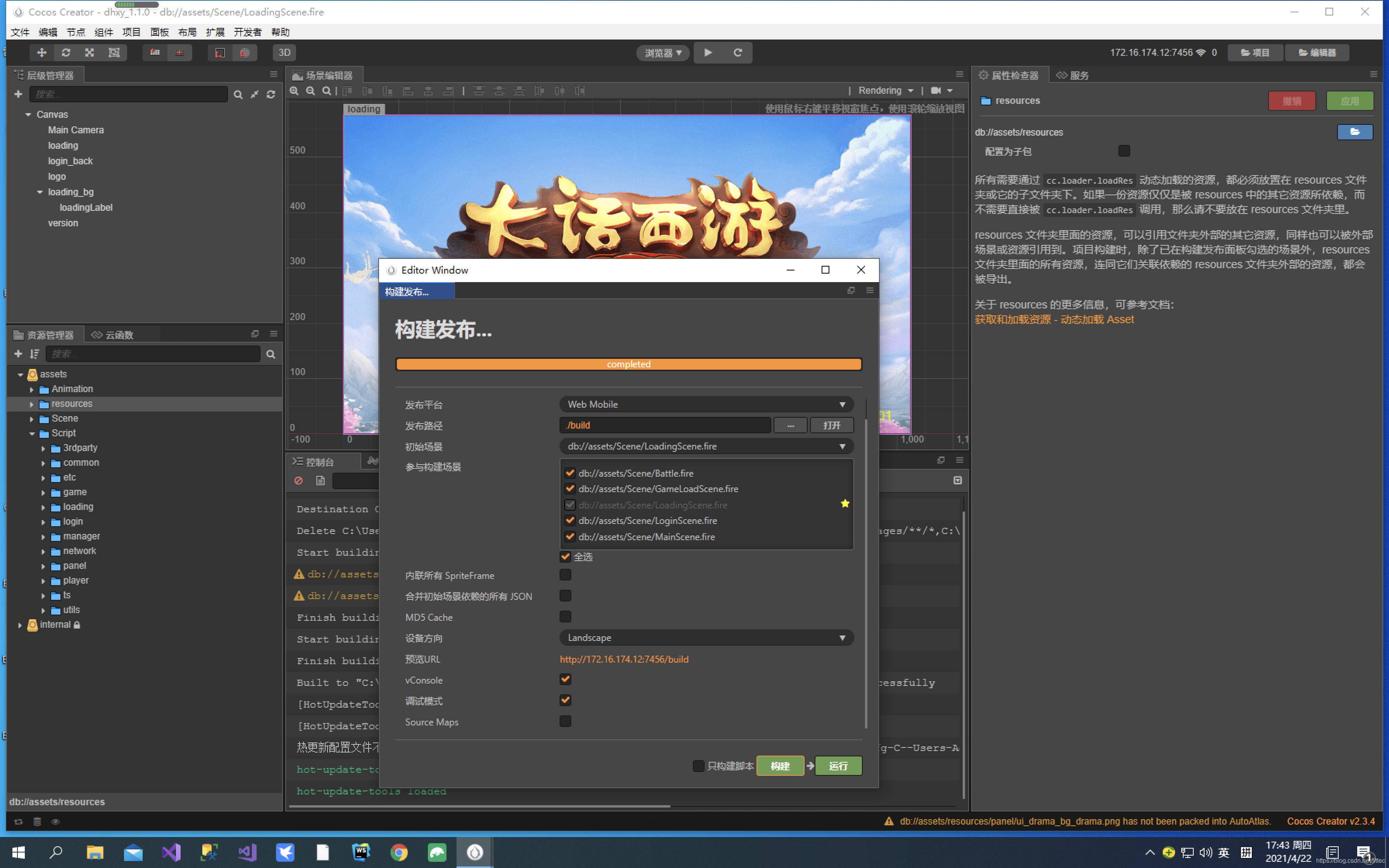Uncheck MainScene.fire in build list

(570, 537)
